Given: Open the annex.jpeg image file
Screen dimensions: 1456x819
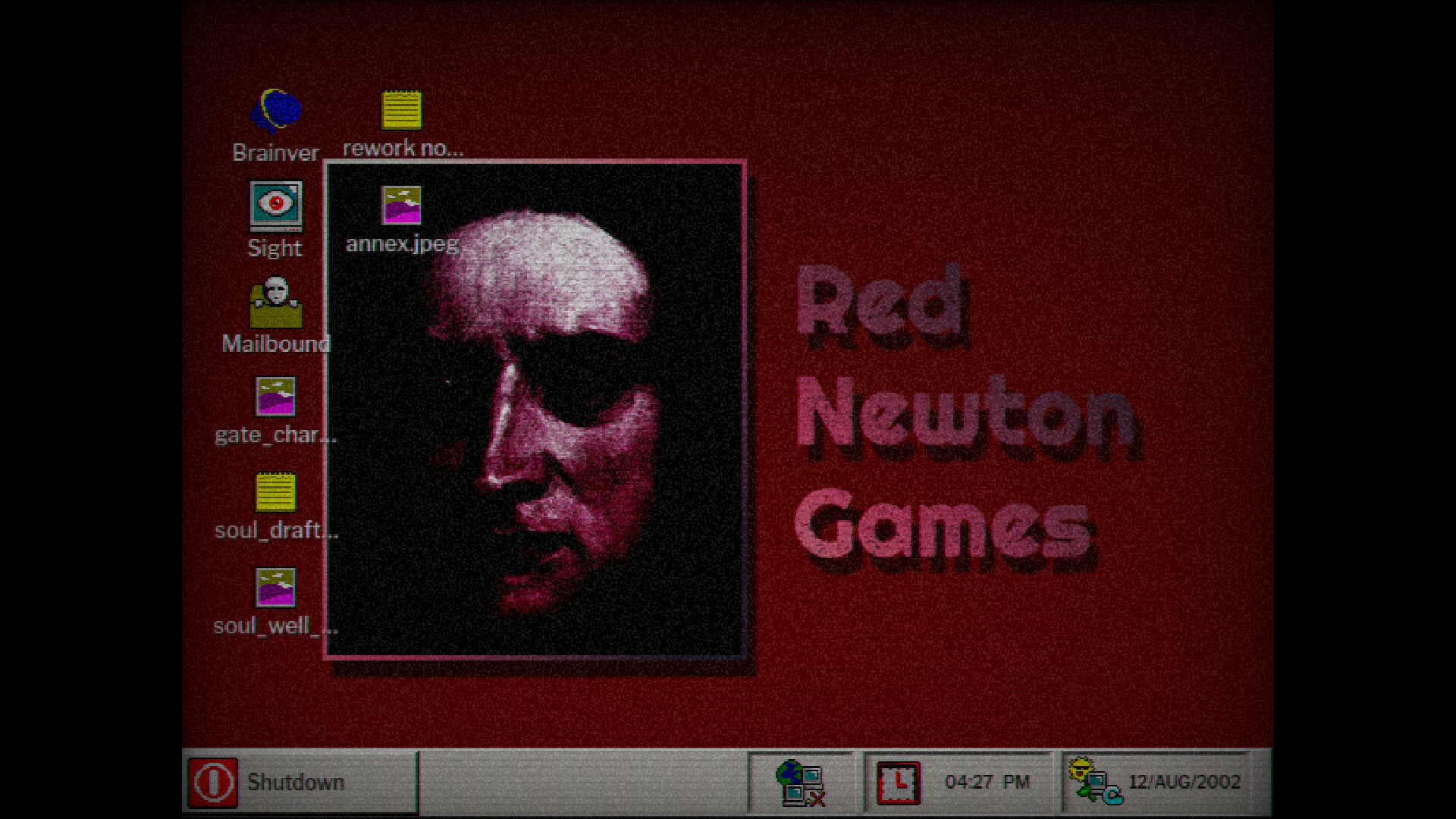Looking at the screenshot, I should [x=401, y=206].
